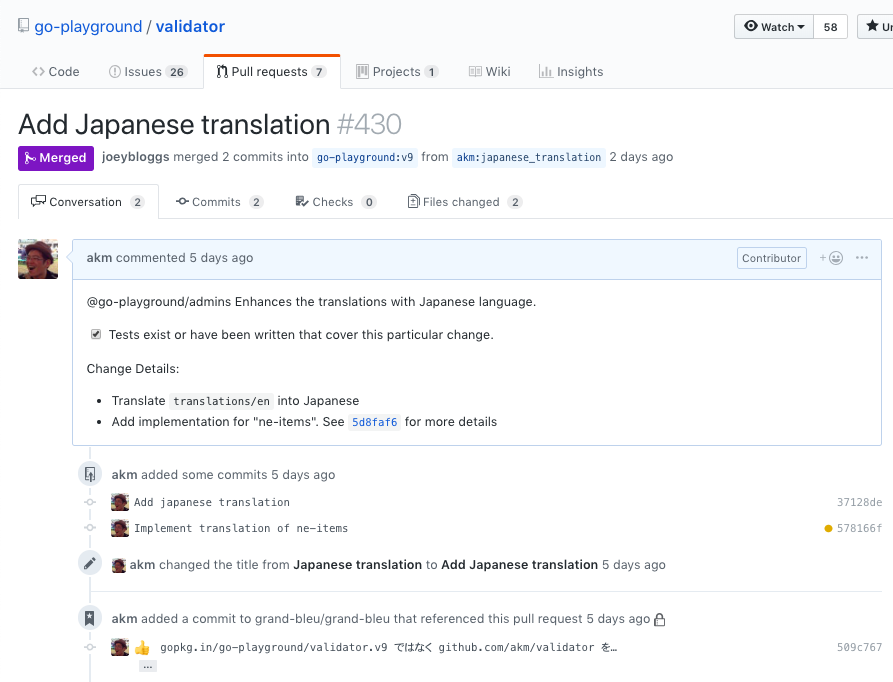Select the Conversation tab
This screenshot has height=682, width=893.
pos(88,202)
